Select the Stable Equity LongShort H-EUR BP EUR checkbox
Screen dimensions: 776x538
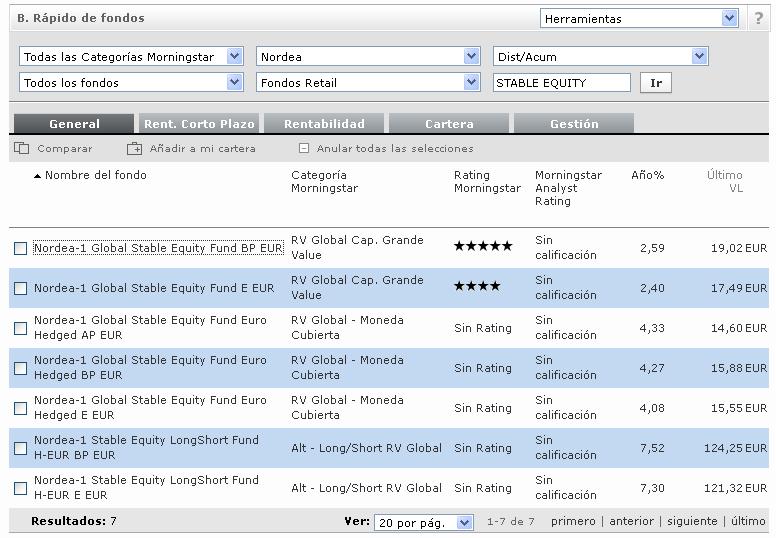[21, 448]
